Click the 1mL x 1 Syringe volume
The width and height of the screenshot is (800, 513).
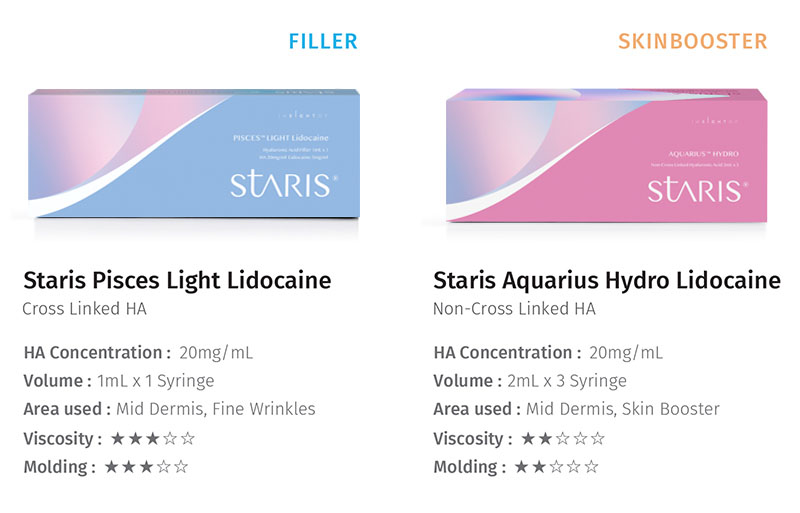(156, 381)
